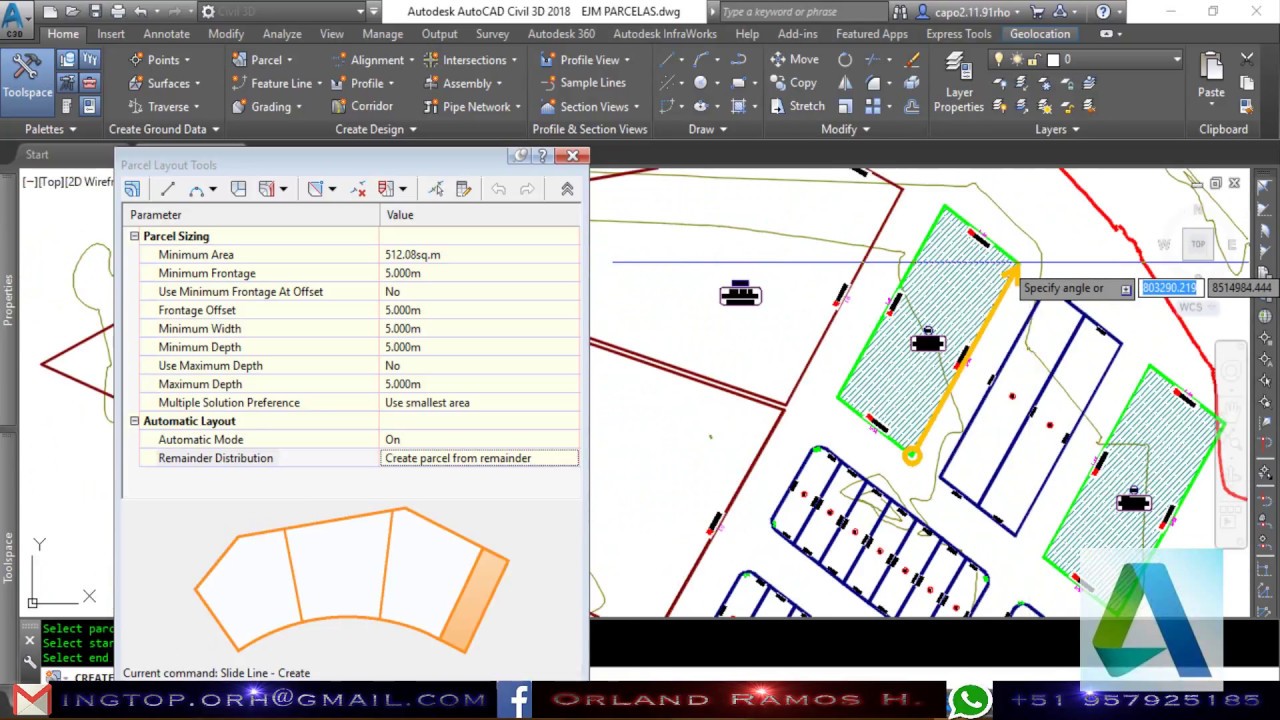Select the Add Fixed Line tool
1280x720 pixels.
point(168,189)
